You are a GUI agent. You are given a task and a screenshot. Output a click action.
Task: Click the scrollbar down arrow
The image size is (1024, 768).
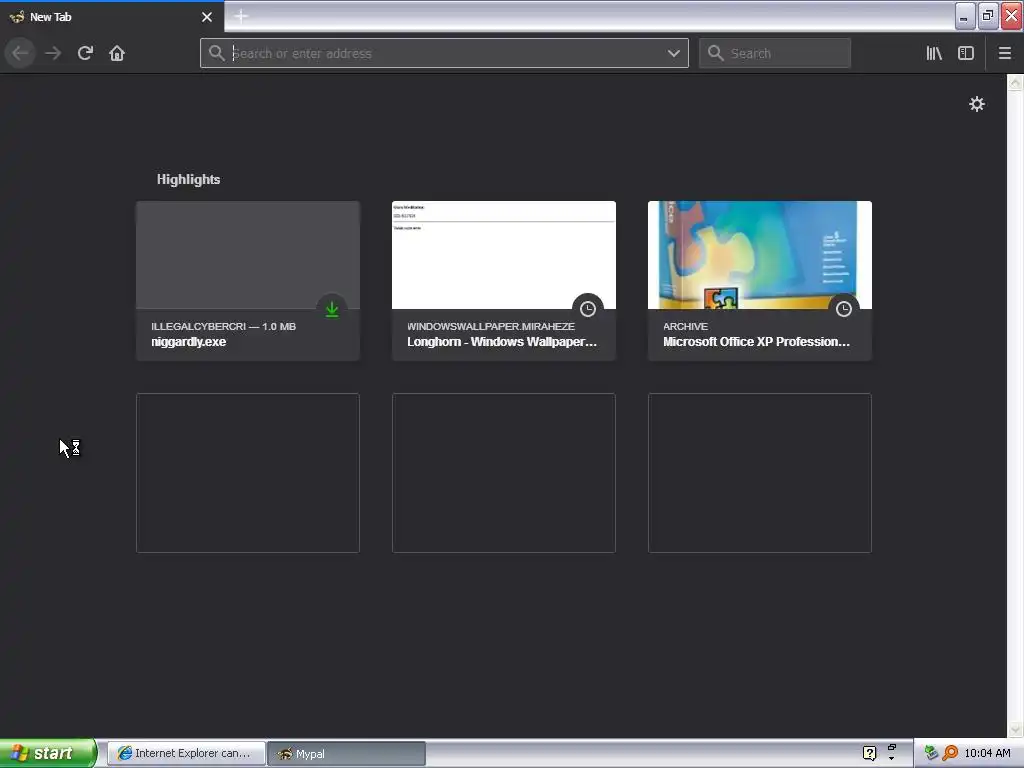(x=1015, y=729)
